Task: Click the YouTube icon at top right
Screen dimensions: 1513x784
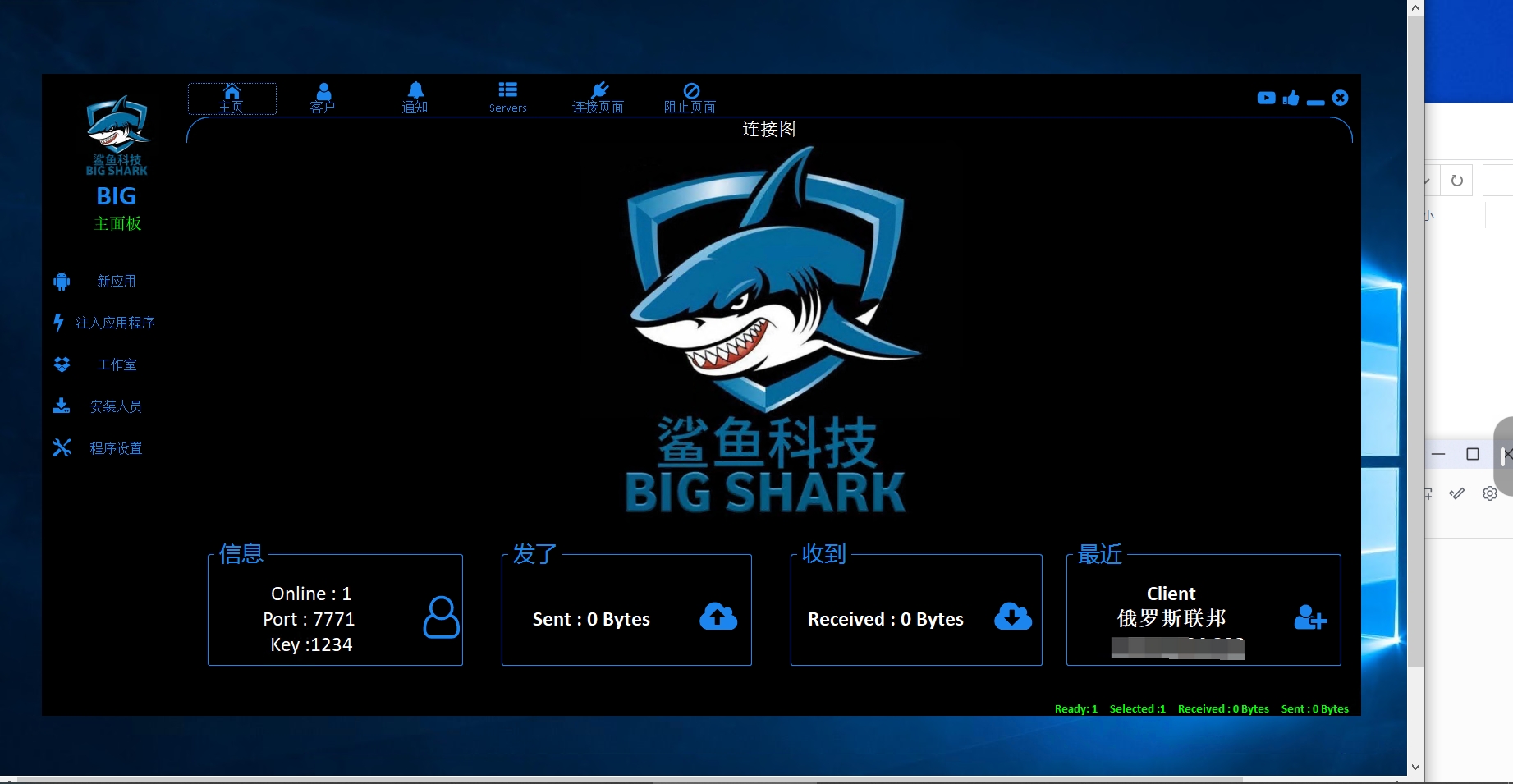Action: (x=1266, y=98)
